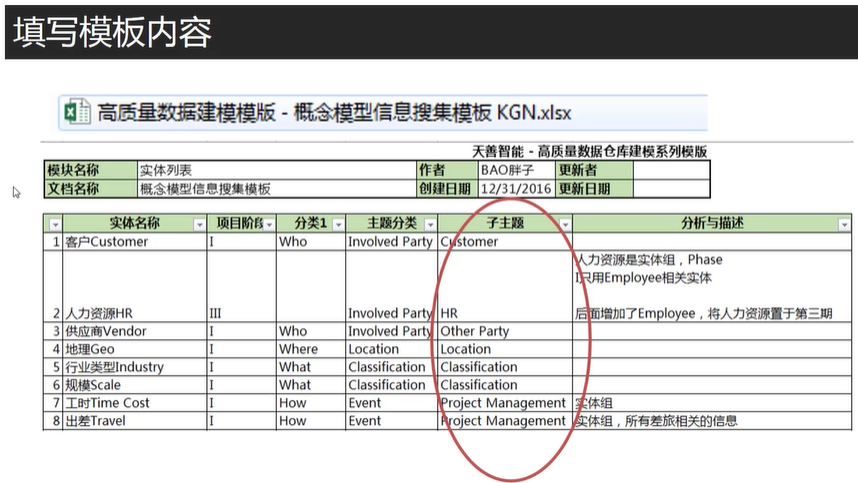Select cell 规模Scale

coord(135,385)
